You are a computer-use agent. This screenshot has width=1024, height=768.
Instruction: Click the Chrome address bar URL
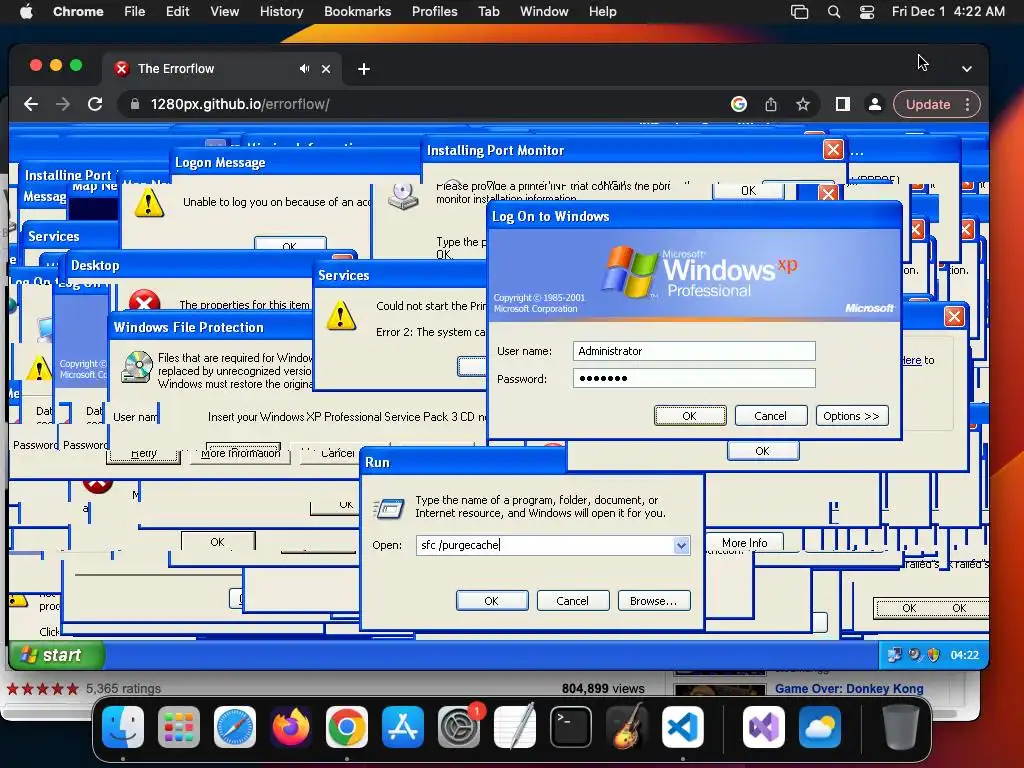point(240,104)
